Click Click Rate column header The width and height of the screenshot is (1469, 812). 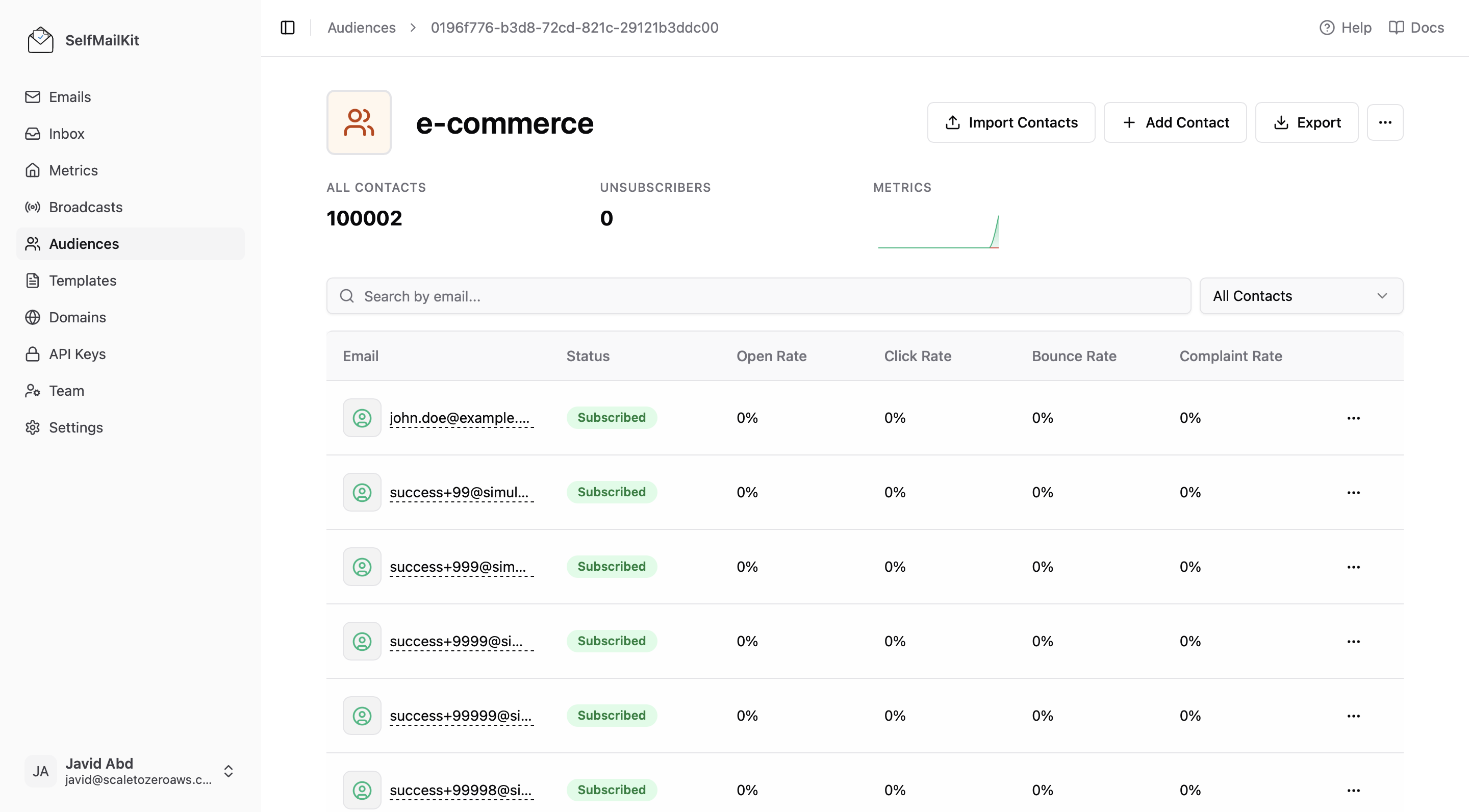tap(918, 357)
